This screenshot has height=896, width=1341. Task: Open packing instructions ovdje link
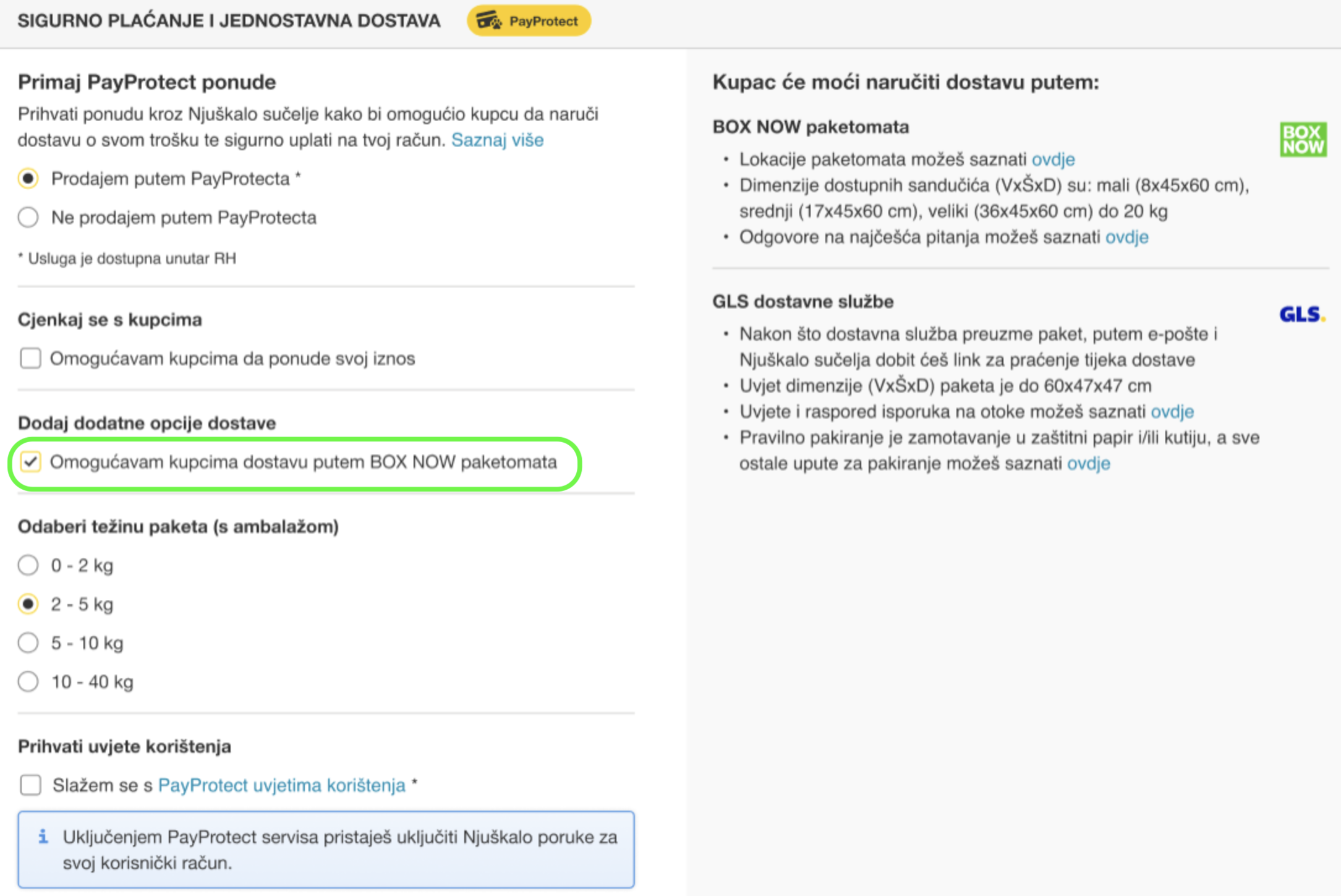click(x=1088, y=464)
